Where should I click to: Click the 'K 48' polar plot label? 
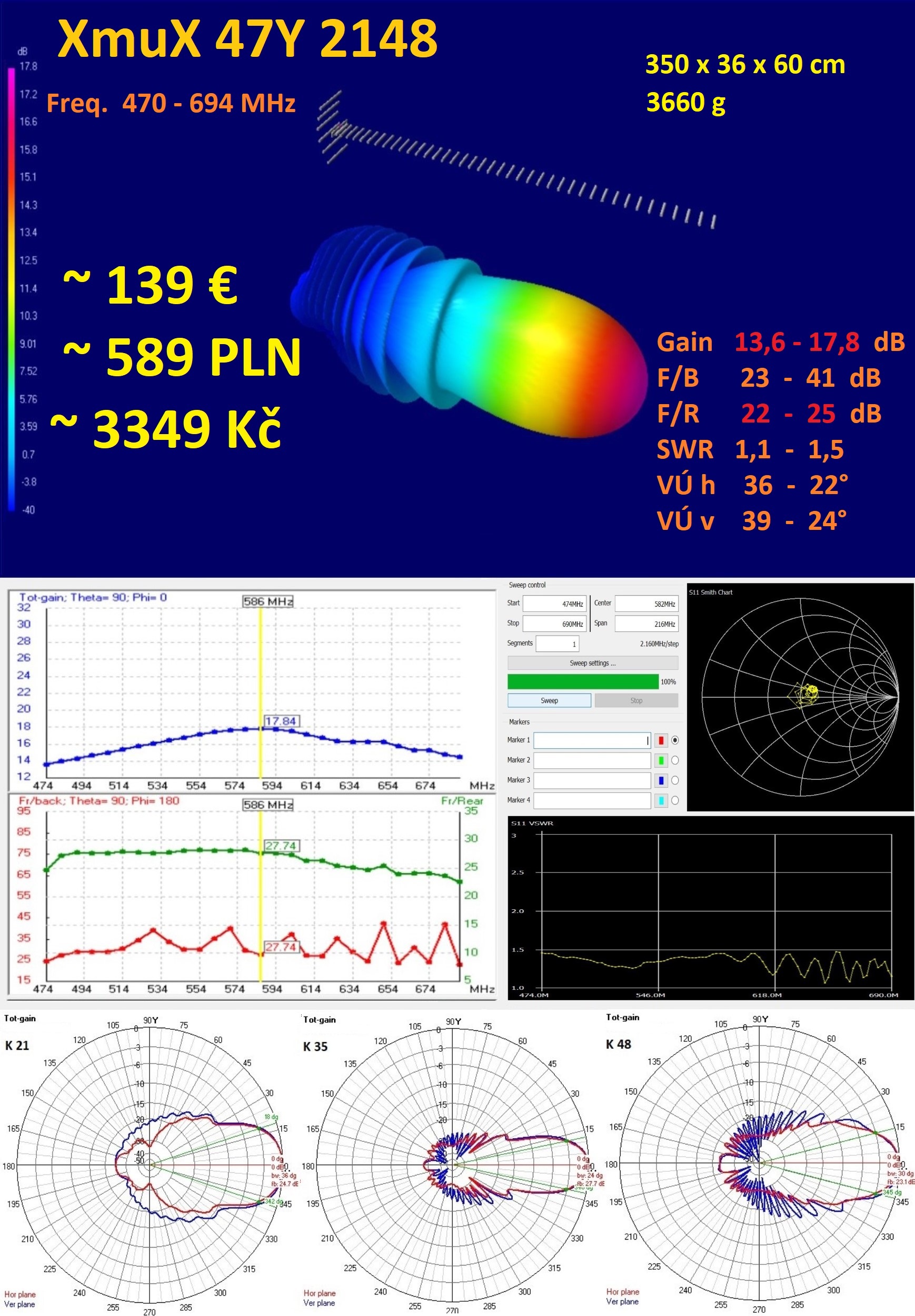tap(619, 1044)
